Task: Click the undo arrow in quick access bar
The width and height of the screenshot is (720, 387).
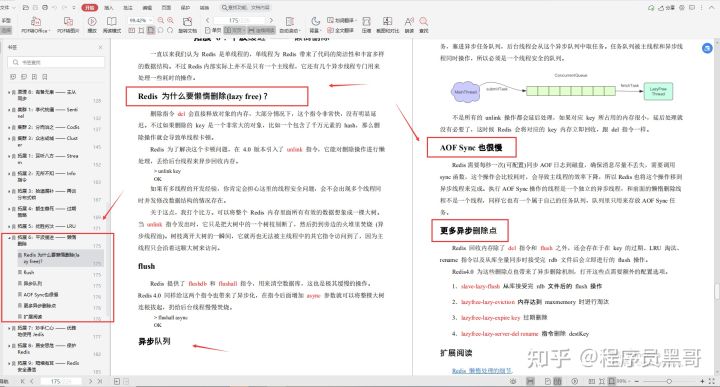Action: tap(55, 8)
